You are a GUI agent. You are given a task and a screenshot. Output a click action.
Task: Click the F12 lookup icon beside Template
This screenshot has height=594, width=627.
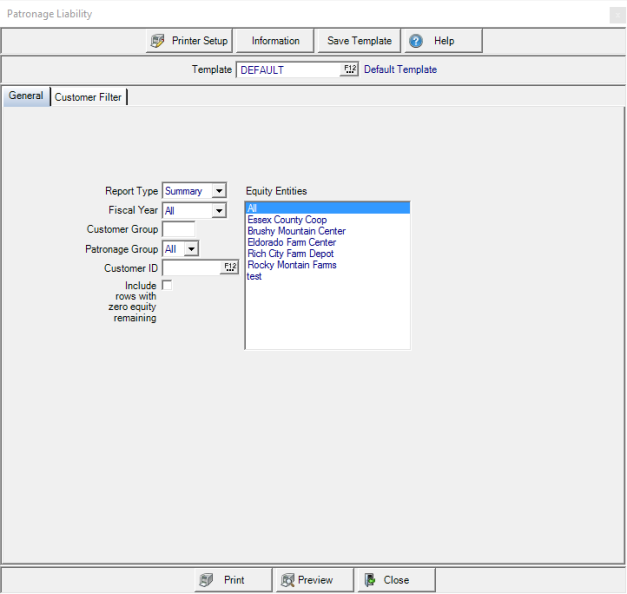[x=350, y=70]
